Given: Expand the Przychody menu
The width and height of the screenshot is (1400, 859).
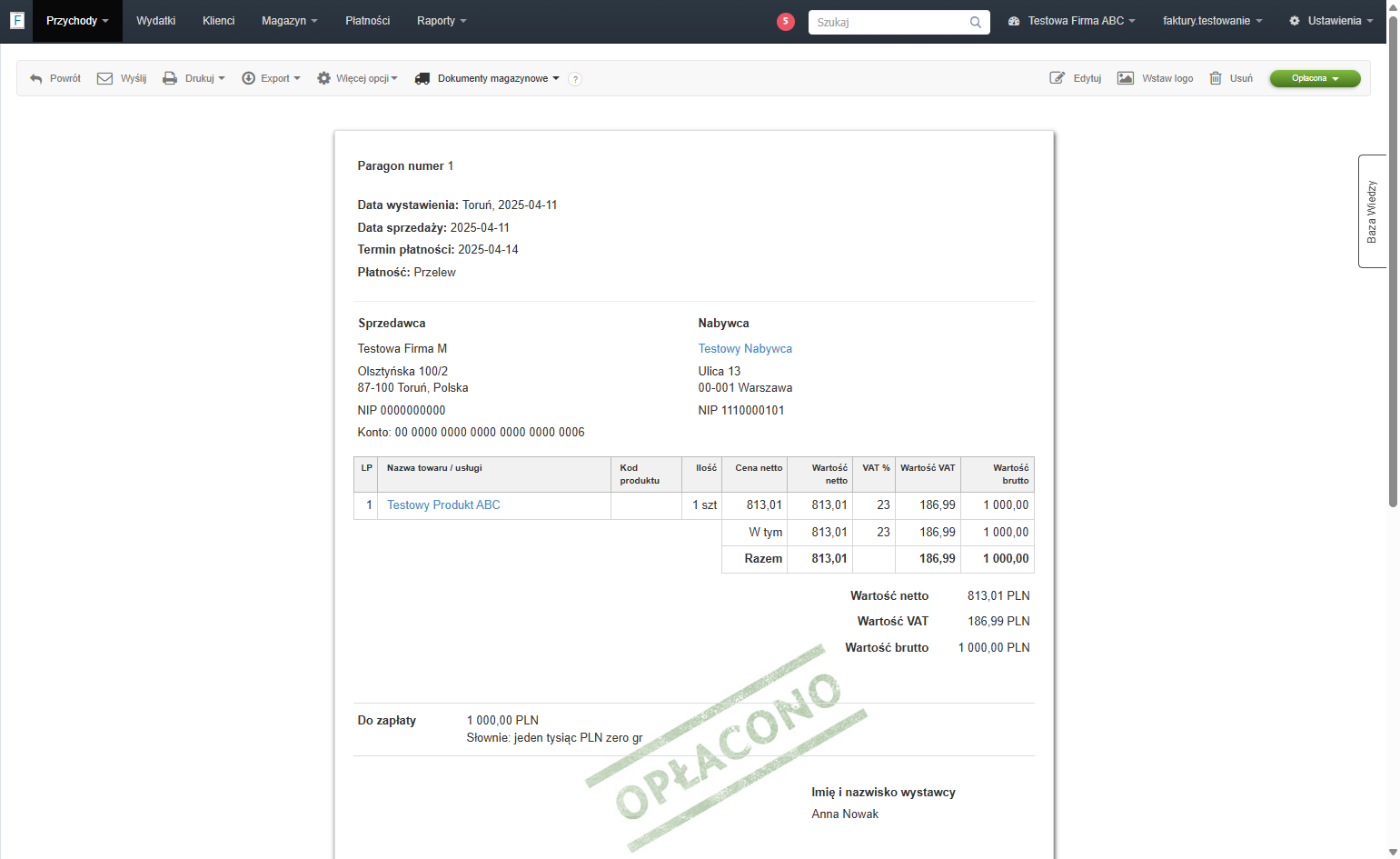Looking at the screenshot, I should pyautogui.click(x=77, y=21).
